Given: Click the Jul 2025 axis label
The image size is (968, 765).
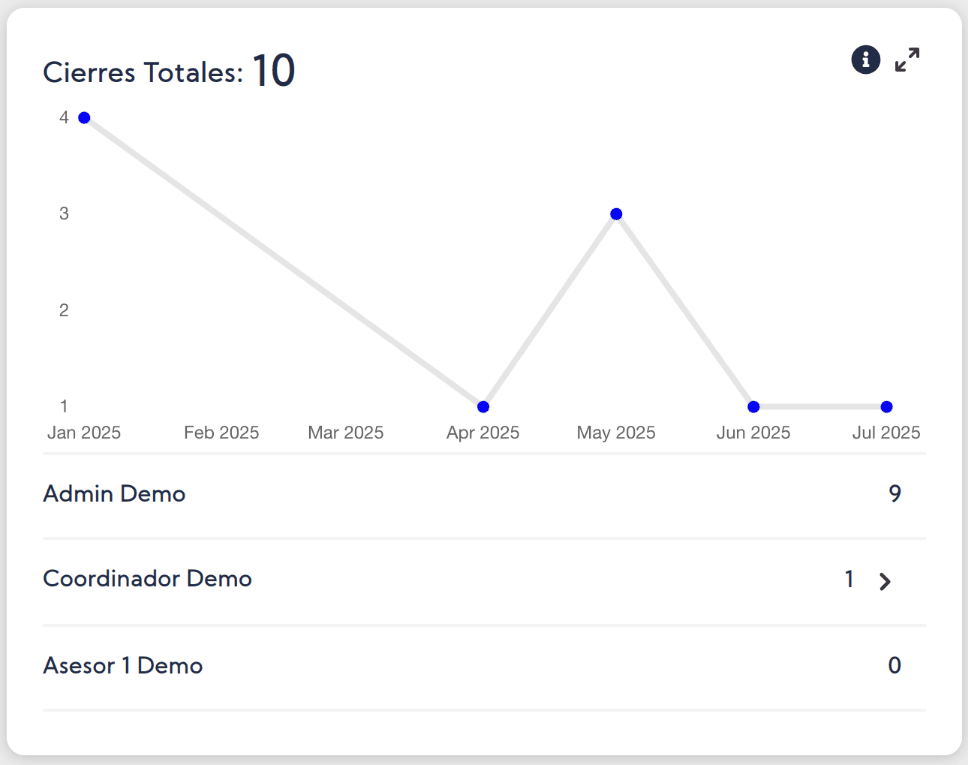Looking at the screenshot, I should [887, 433].
